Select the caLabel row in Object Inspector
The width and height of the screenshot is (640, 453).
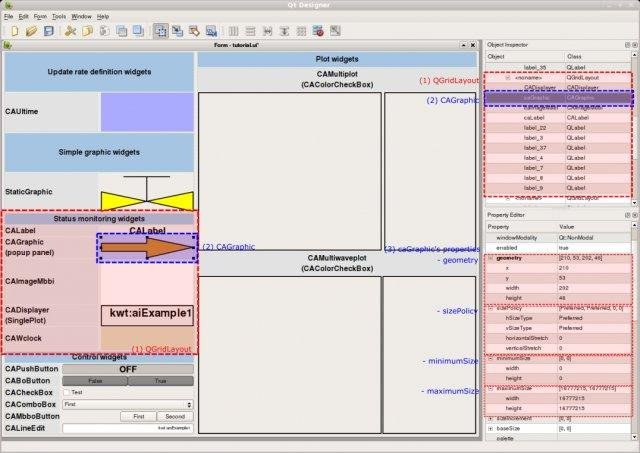tap(558, 118)
